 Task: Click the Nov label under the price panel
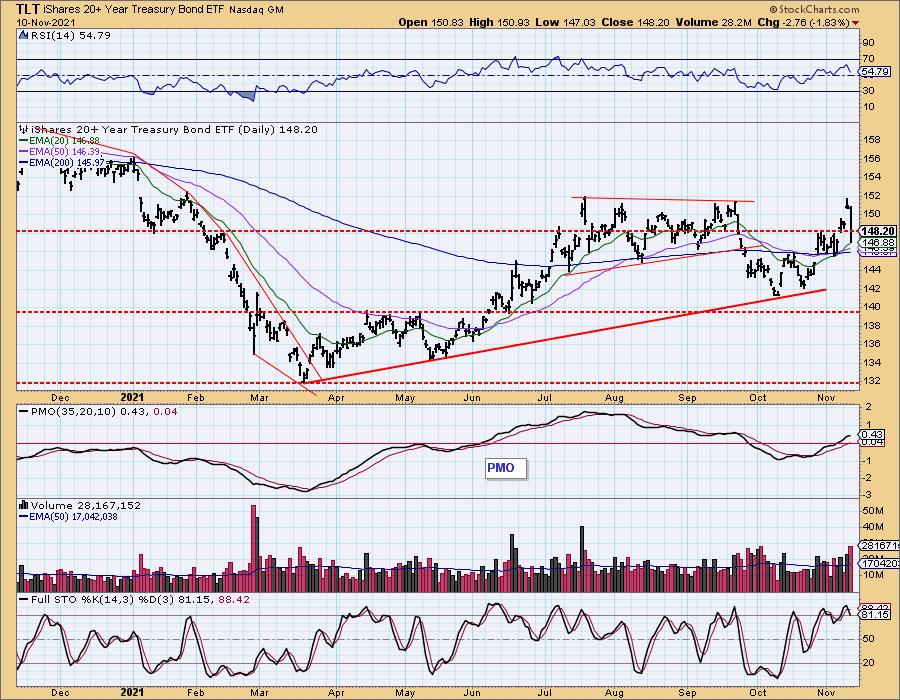click(826, 397)
